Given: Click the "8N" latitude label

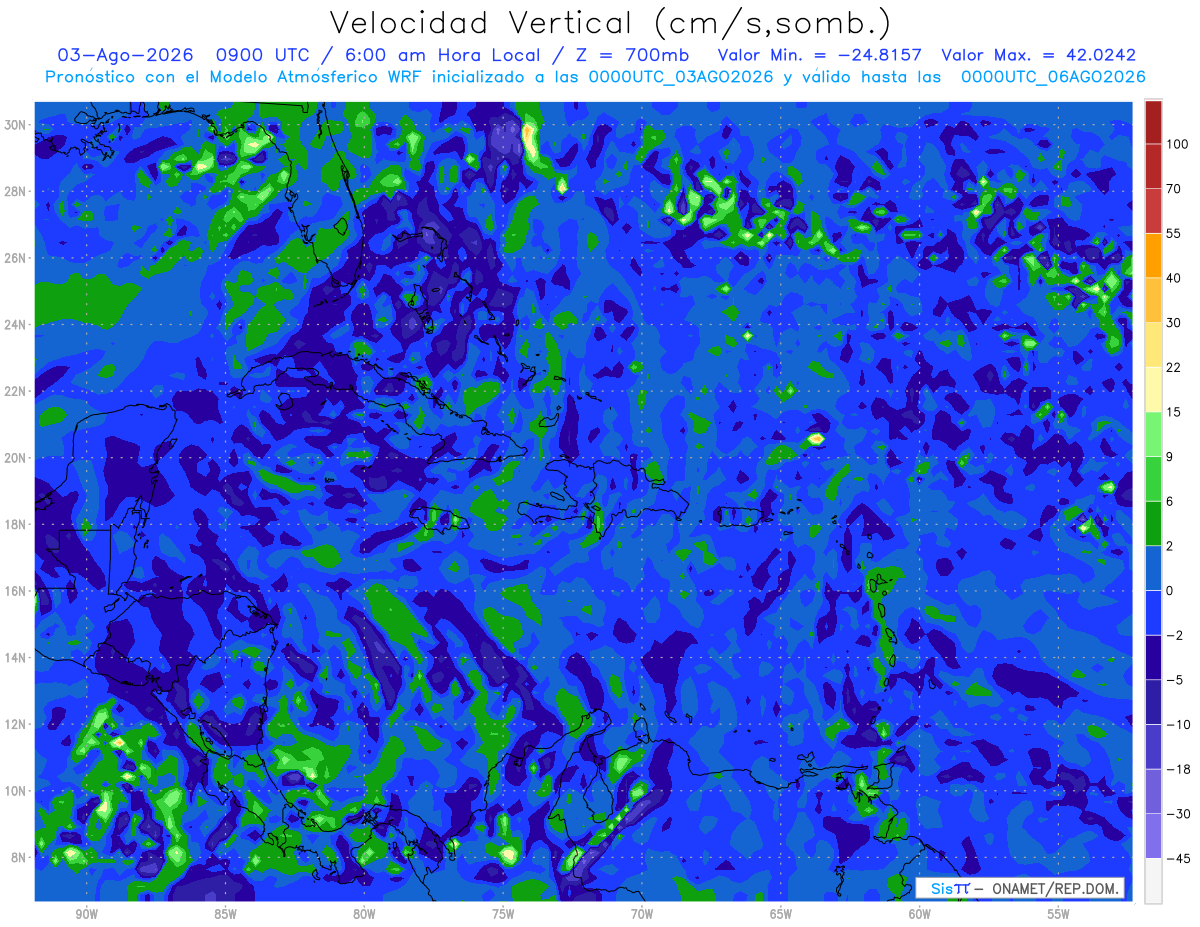Looking at the screenshot, I should coord(19,858).
